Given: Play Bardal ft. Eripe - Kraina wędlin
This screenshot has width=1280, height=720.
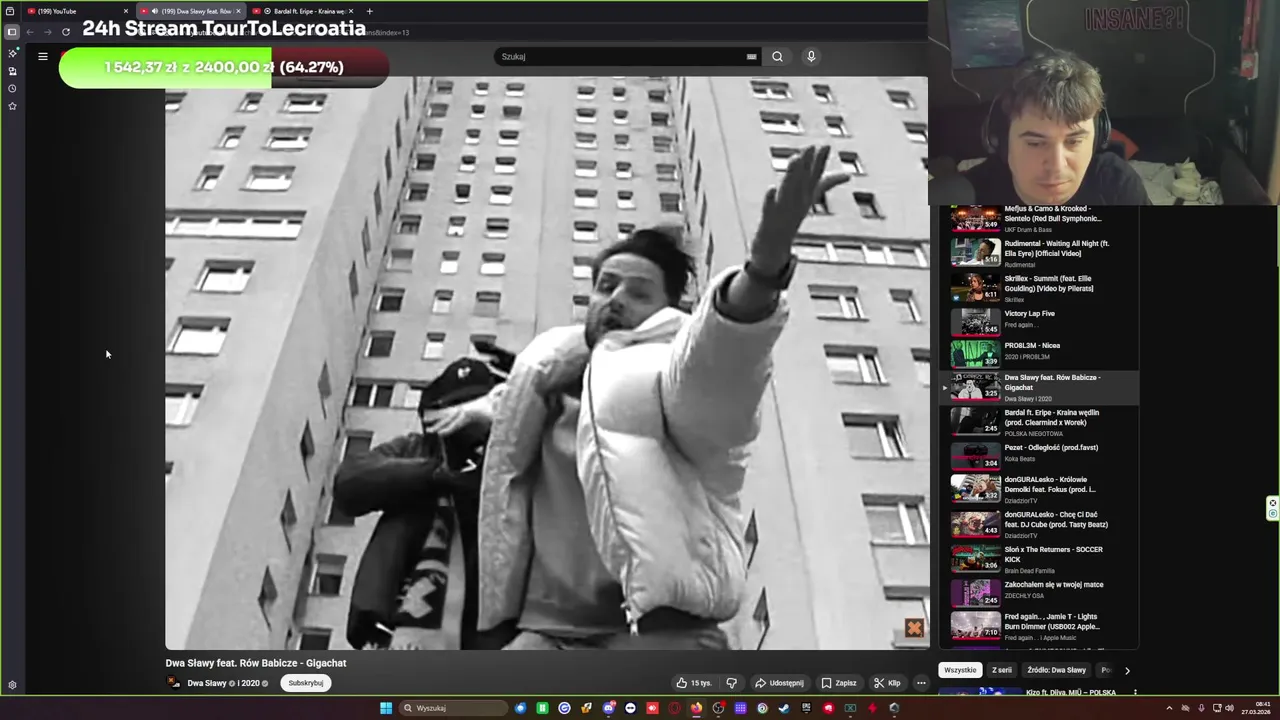Looking at the screenshot, I should [1040, 422].
